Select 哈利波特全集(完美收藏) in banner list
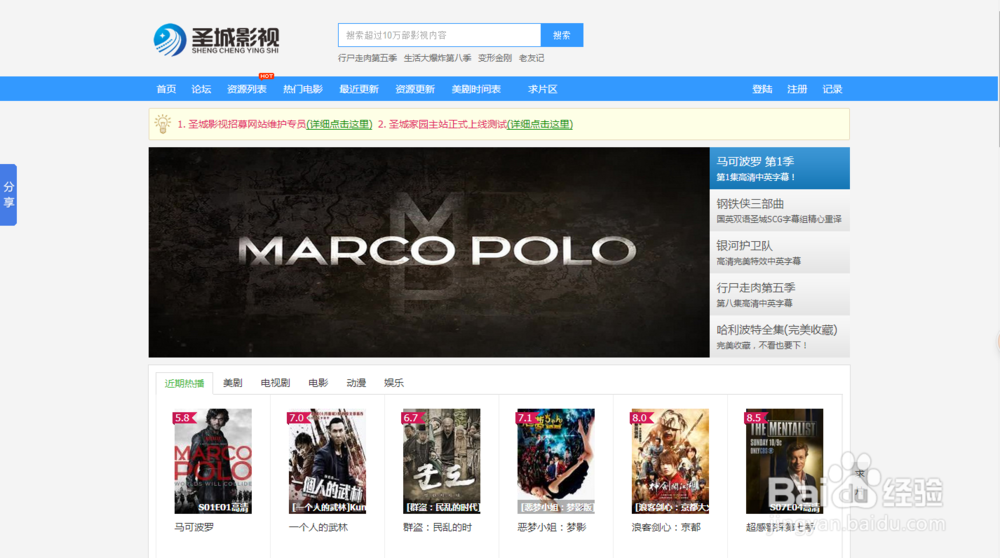 pyautogui.click(x=780, y=337)
